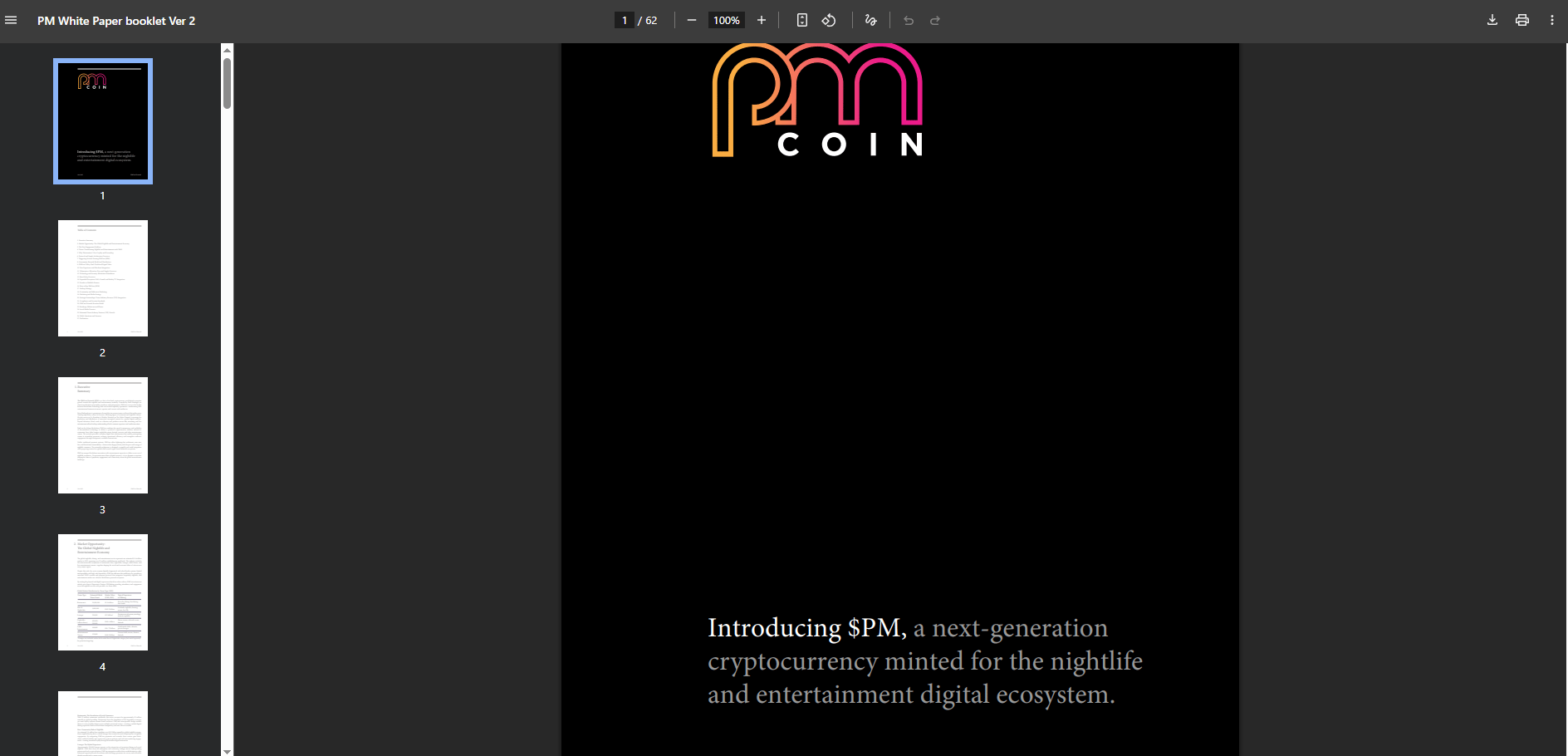Rotate the document counterclockwise
The height and width of the screenshot is (756, 1568).
[x=829, y=21]
